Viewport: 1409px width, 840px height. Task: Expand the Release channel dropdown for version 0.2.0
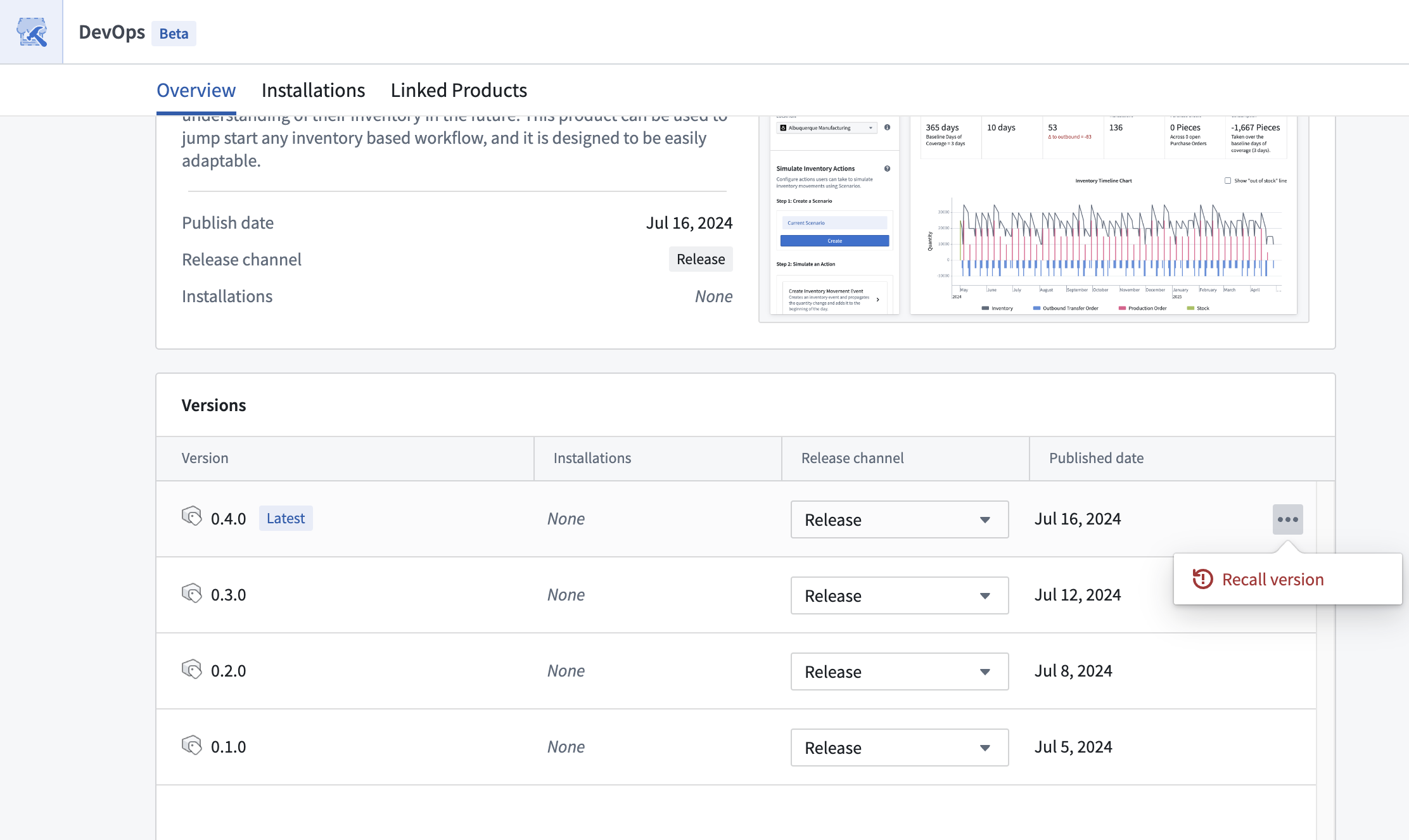(900, 671)
